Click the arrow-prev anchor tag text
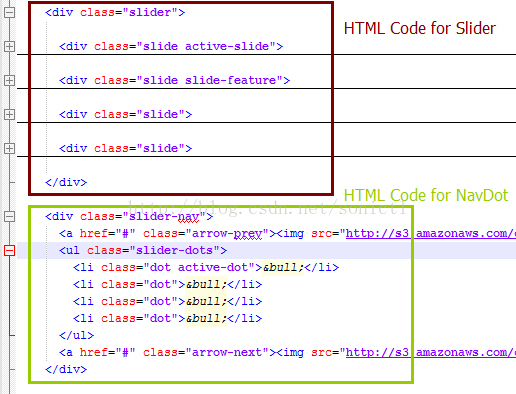Viewport: 516px width, 394px height. pyautogui.click(x=168, y=233)
